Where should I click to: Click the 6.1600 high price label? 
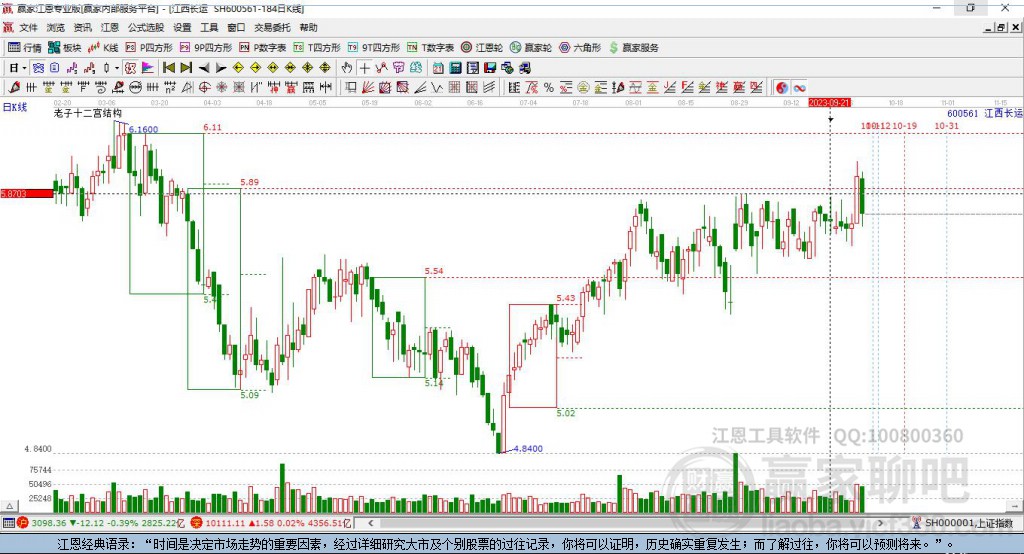coord(143,129)
